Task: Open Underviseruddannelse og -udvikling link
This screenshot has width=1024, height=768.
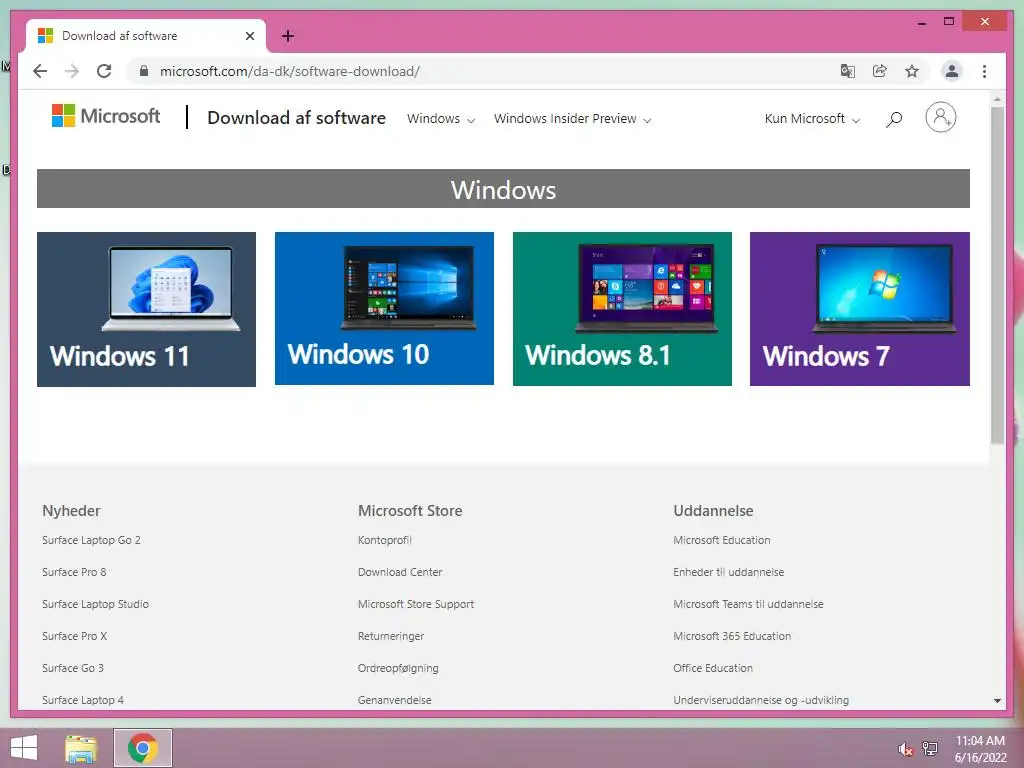Action: pos(761,700)
